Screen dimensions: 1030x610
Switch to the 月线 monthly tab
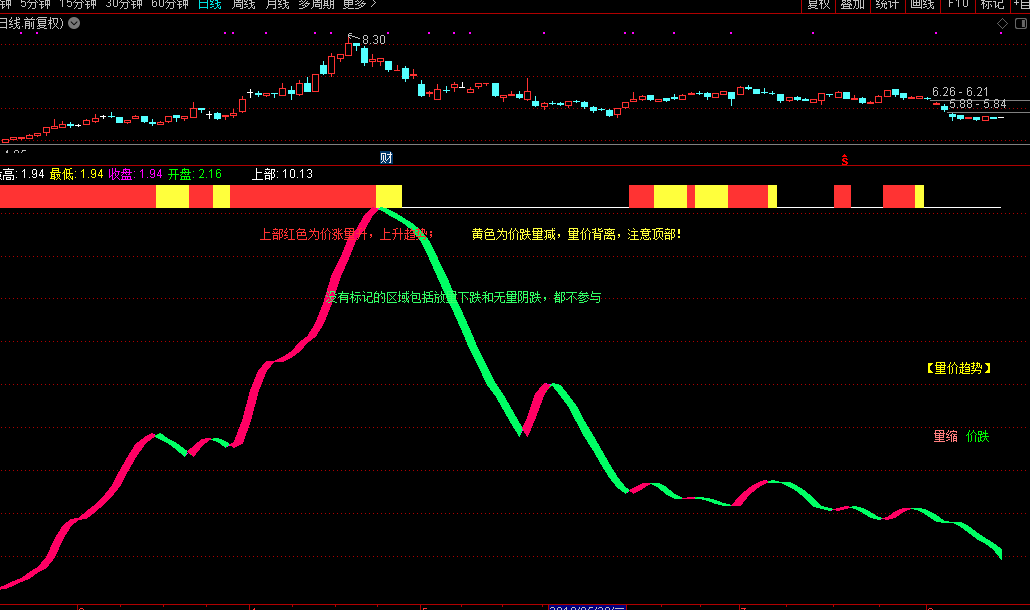(276, 5)
